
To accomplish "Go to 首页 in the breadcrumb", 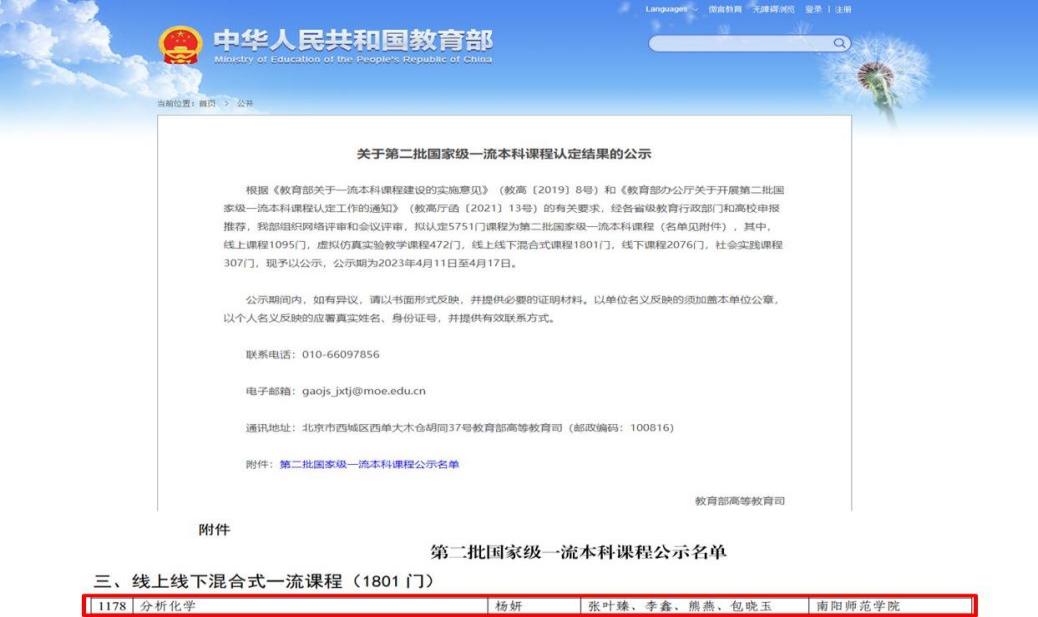I will tap(207, 104).
